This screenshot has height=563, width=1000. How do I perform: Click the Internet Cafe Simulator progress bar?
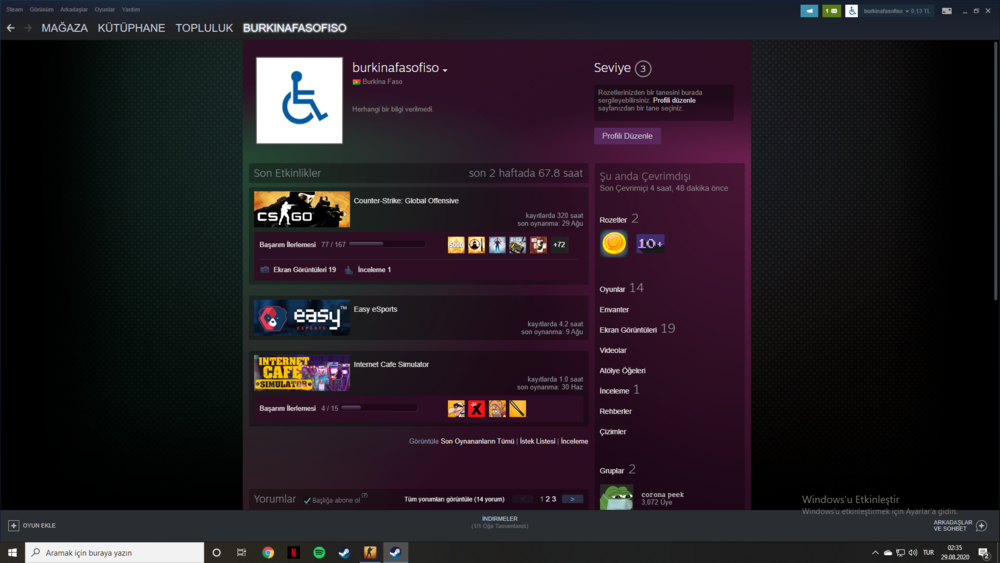[379, 408]
